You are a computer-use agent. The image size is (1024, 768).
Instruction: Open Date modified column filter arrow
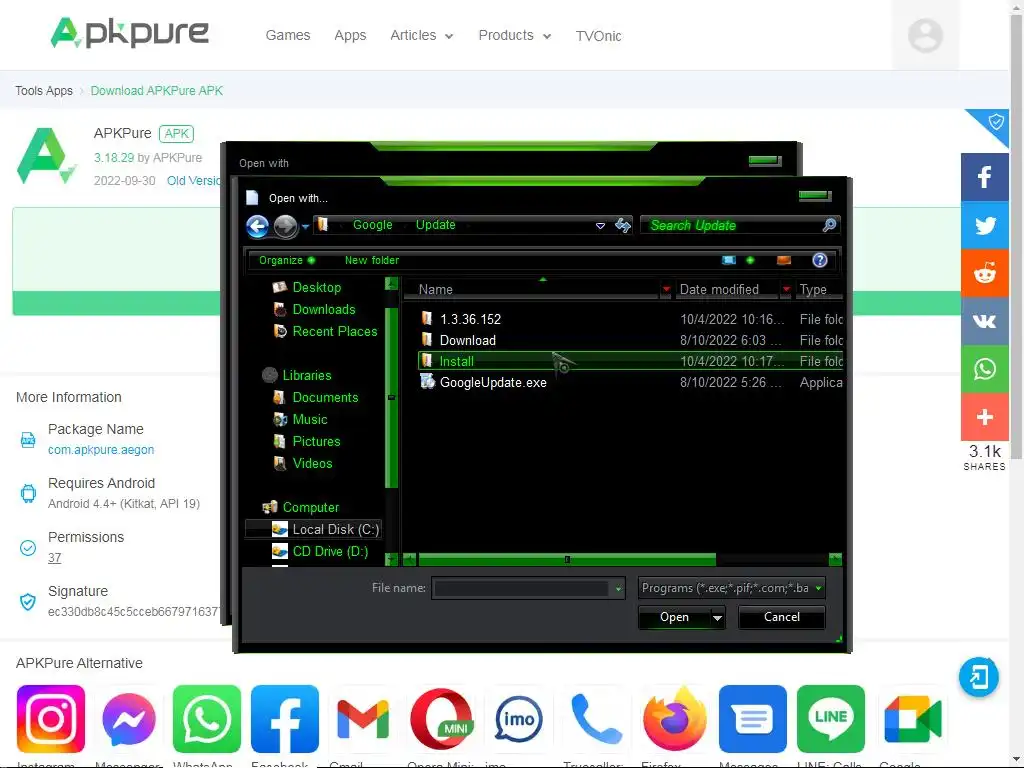(x=786, y=289)
